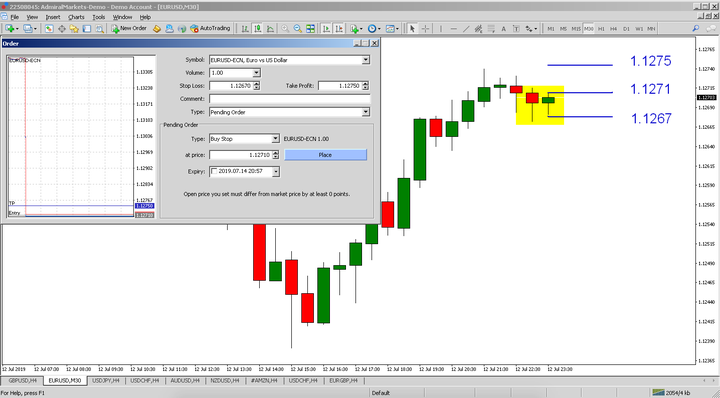The image size is (720, 398).
Task: Expand the Expiry date dropdown
Action: coord(276,171)
